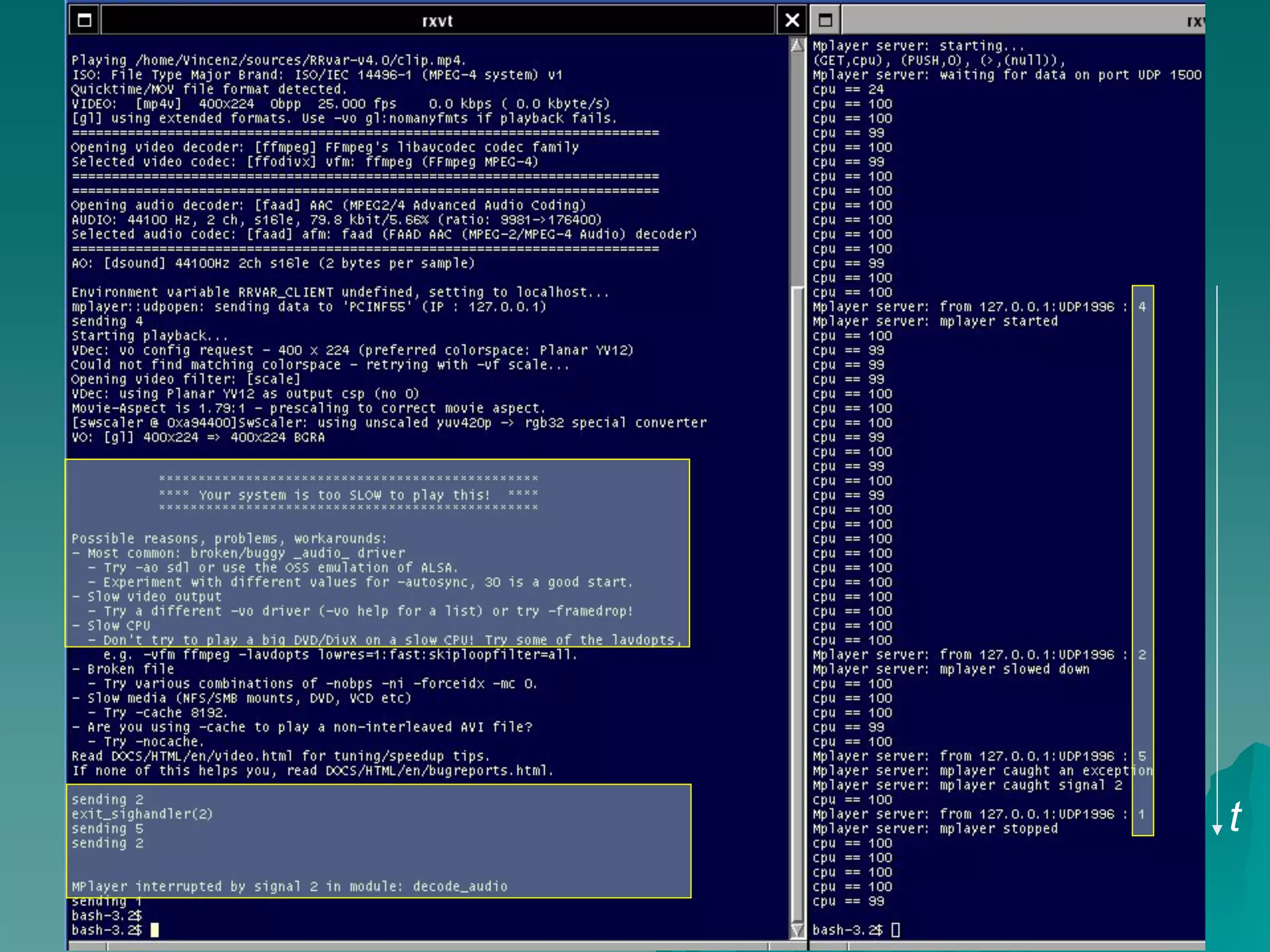Click the 'Playing /home/Vincenz' clip.mp4 line
Viewport: 1270px width, 952px height.
(269, 60)
